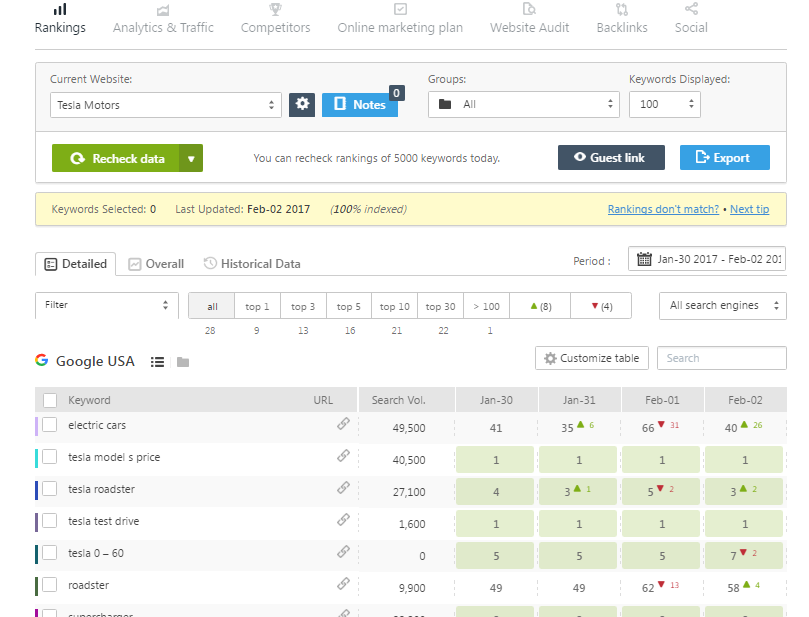
Task: Click the cyan color tag for tesla model s price
Action: click(36, 458)
